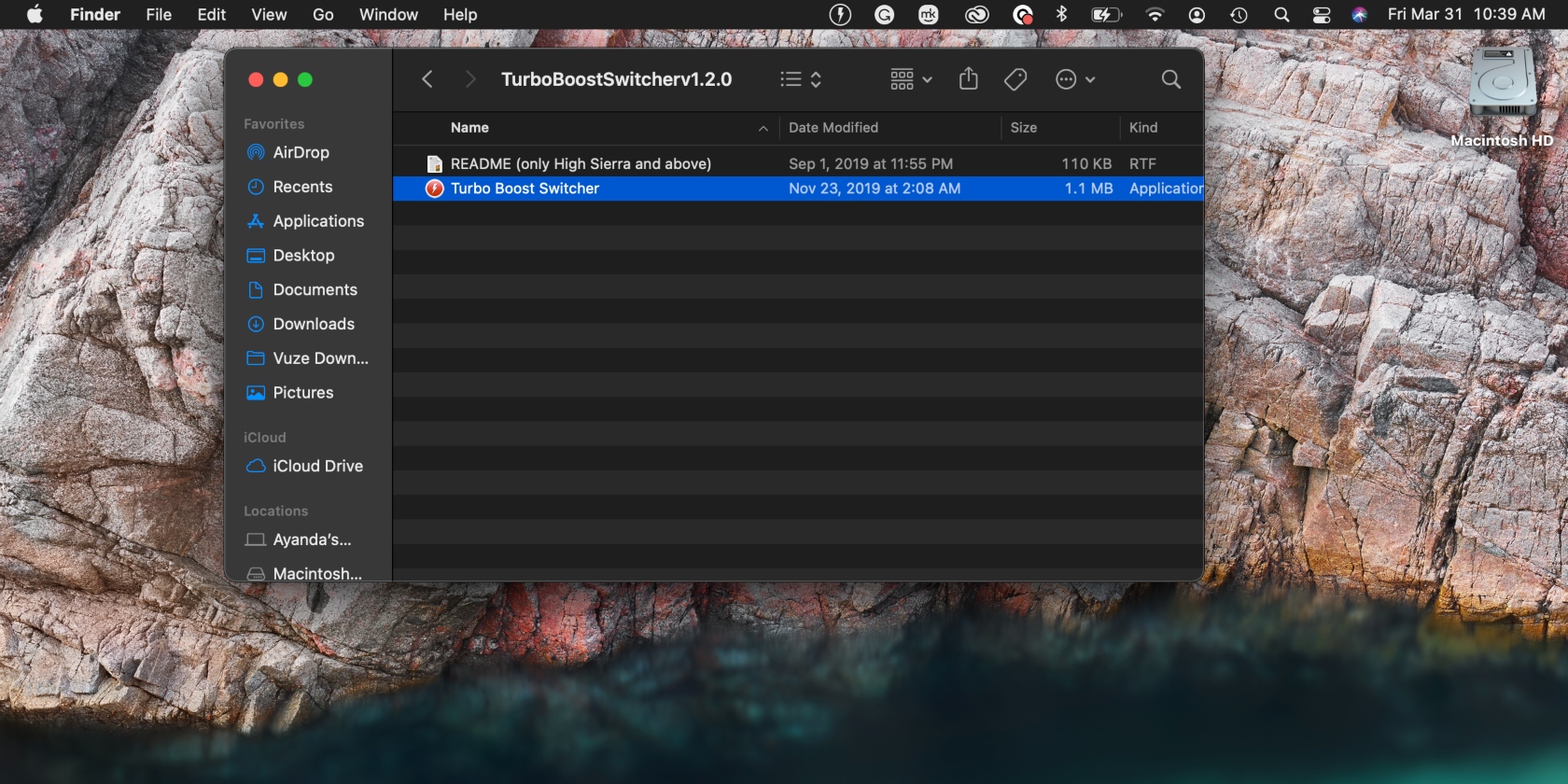
Task: Click the 1.1 MB size cell
Action: [x=1088, y=189]
